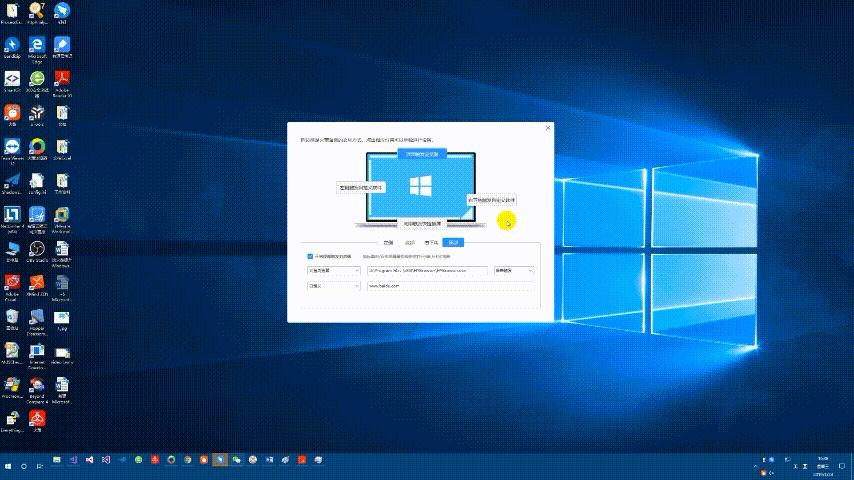854x480 pixels.
Task: Open the OBS Studio desktop shortcut
Action: [x=37, y=253]
